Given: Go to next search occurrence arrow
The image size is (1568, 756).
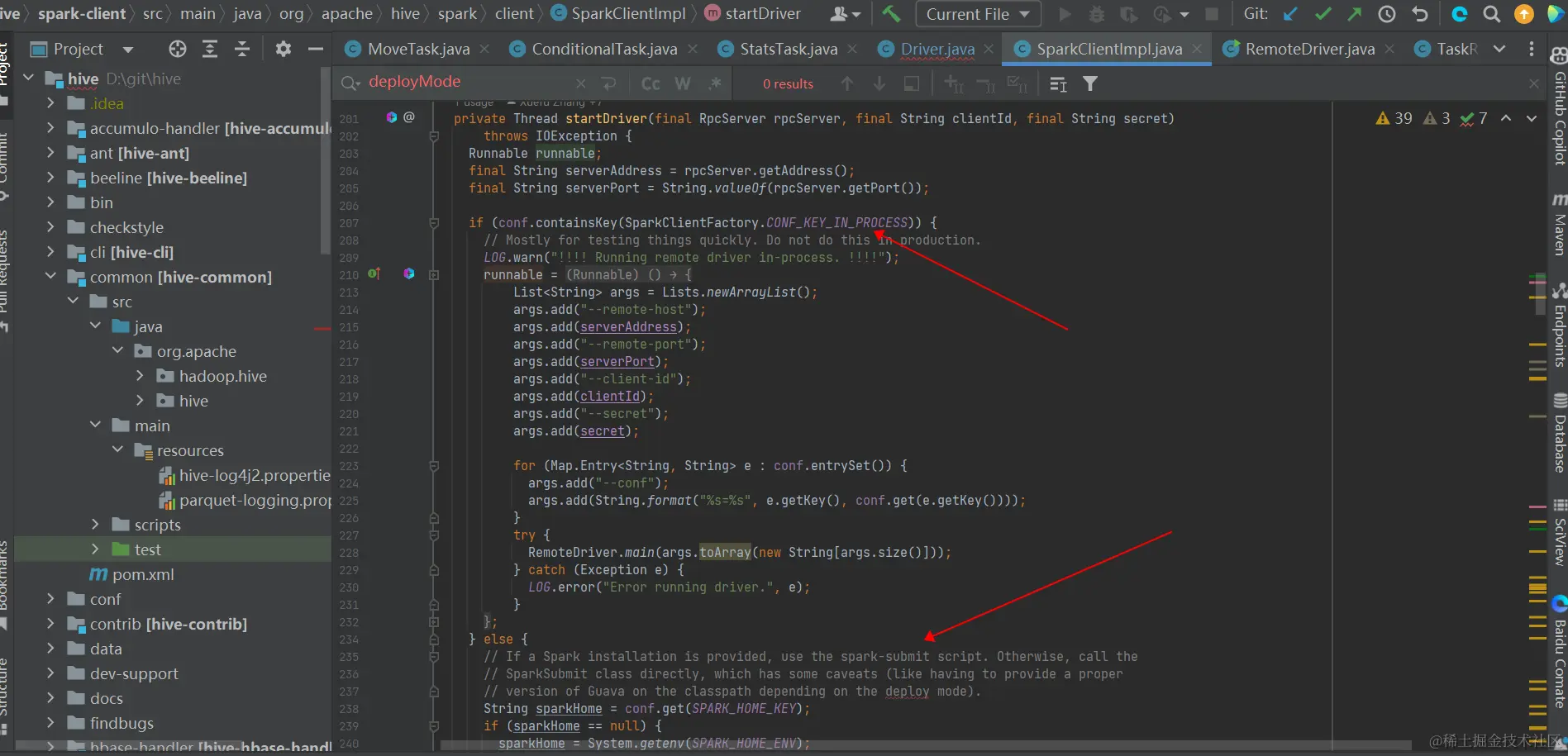Looking at the screenshot, I should pyautogui.click(x=879, y=83).
